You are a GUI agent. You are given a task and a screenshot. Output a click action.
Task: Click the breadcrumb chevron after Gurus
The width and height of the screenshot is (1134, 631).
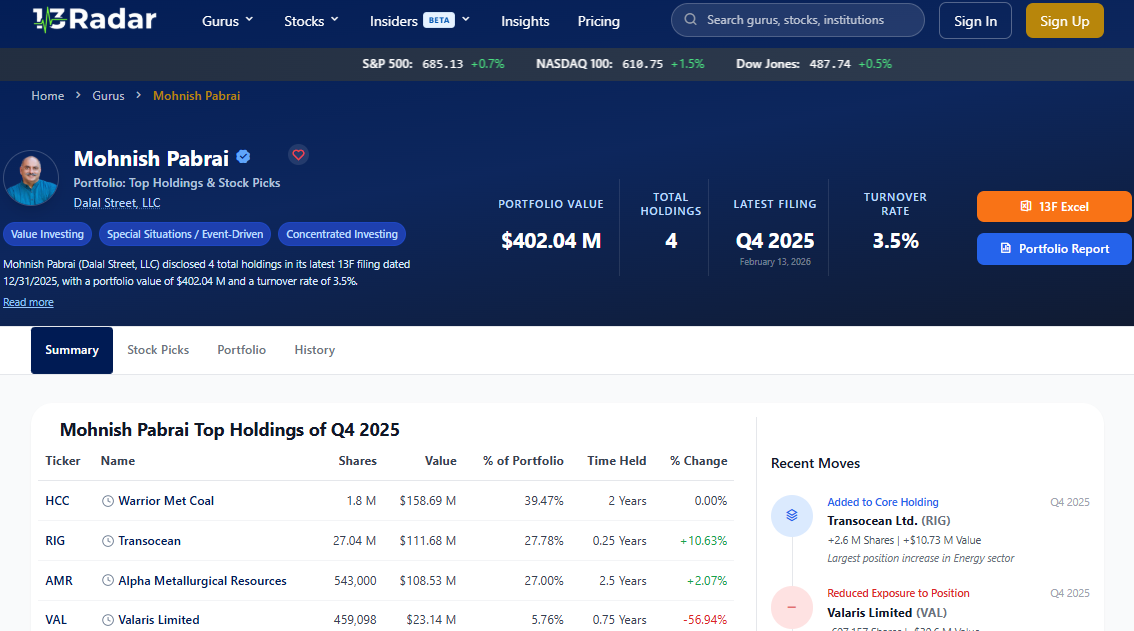point(138,95)
